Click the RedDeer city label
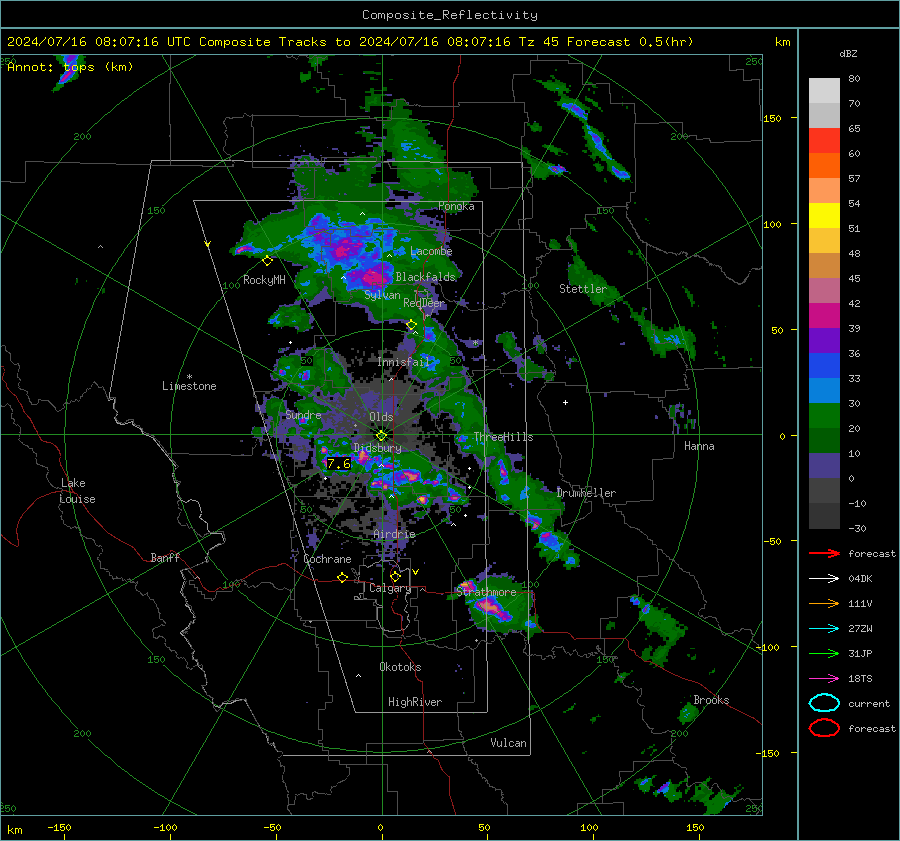This screenshot has height=841, width=900. pyautogui.click(x=424, y=303)
